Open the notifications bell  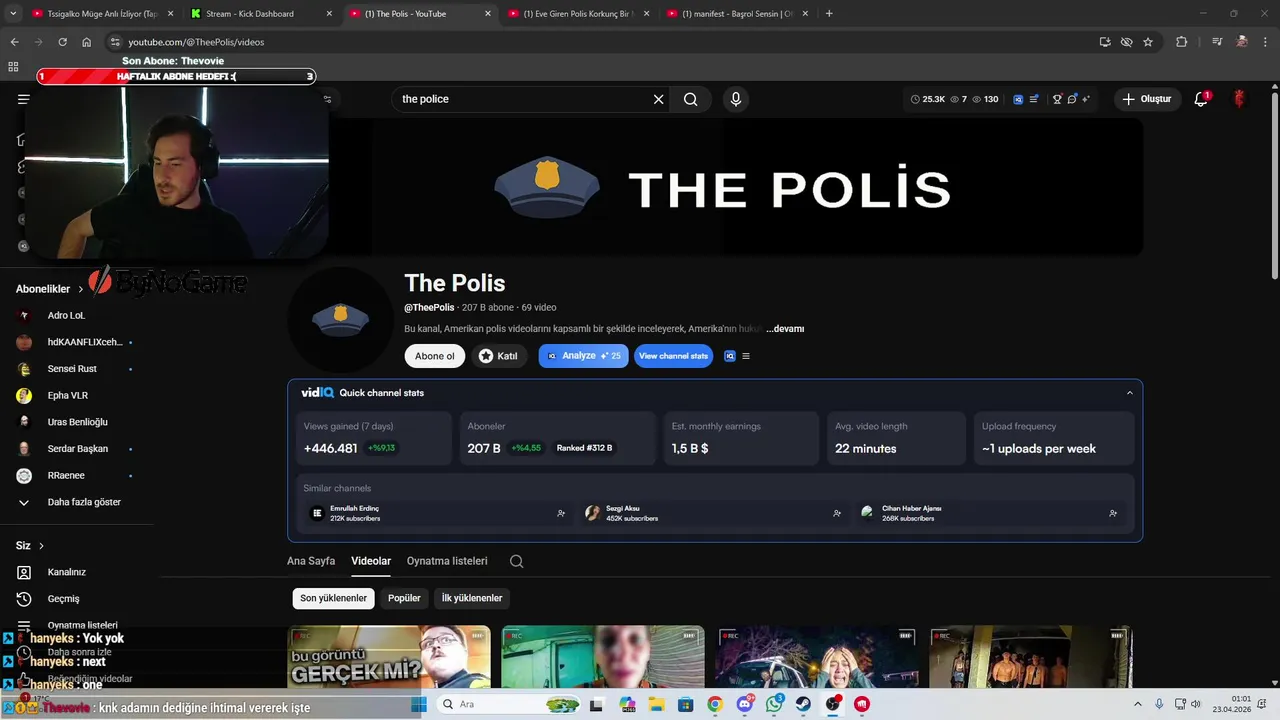tap(1202, 99)
